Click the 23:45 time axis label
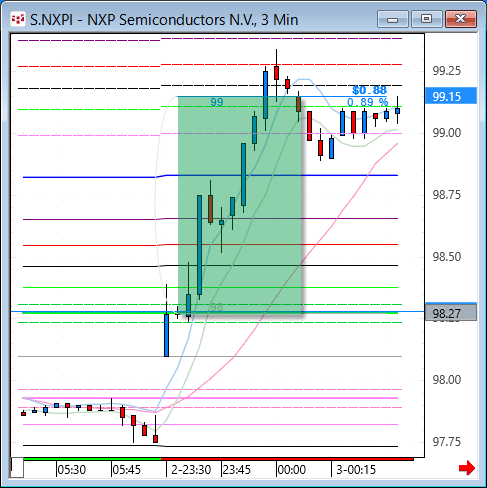 click(237, 470)
